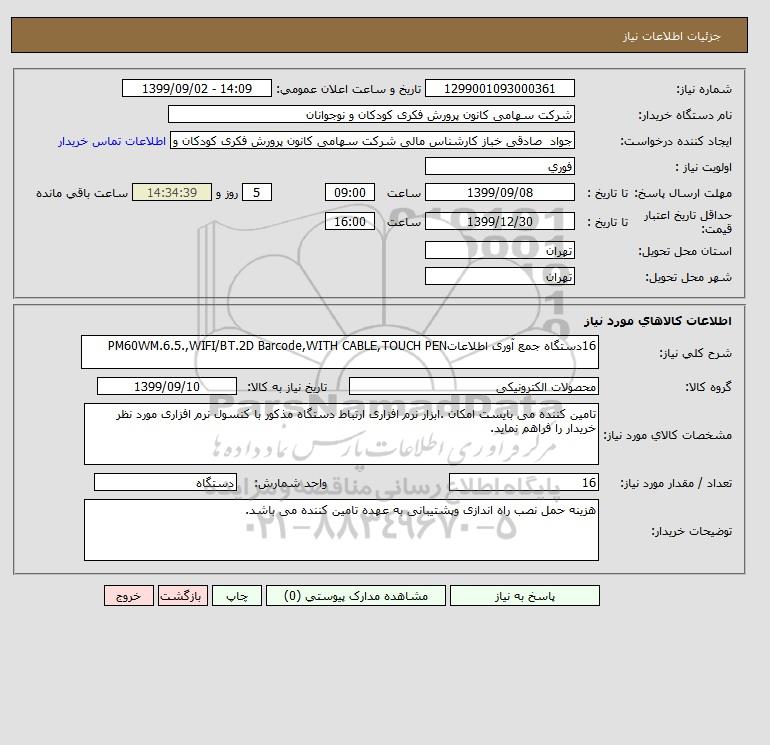Screen dimensions: 770x745
Task: Click the تاریخ نیاز به کالا label
Action: (287, 387)
